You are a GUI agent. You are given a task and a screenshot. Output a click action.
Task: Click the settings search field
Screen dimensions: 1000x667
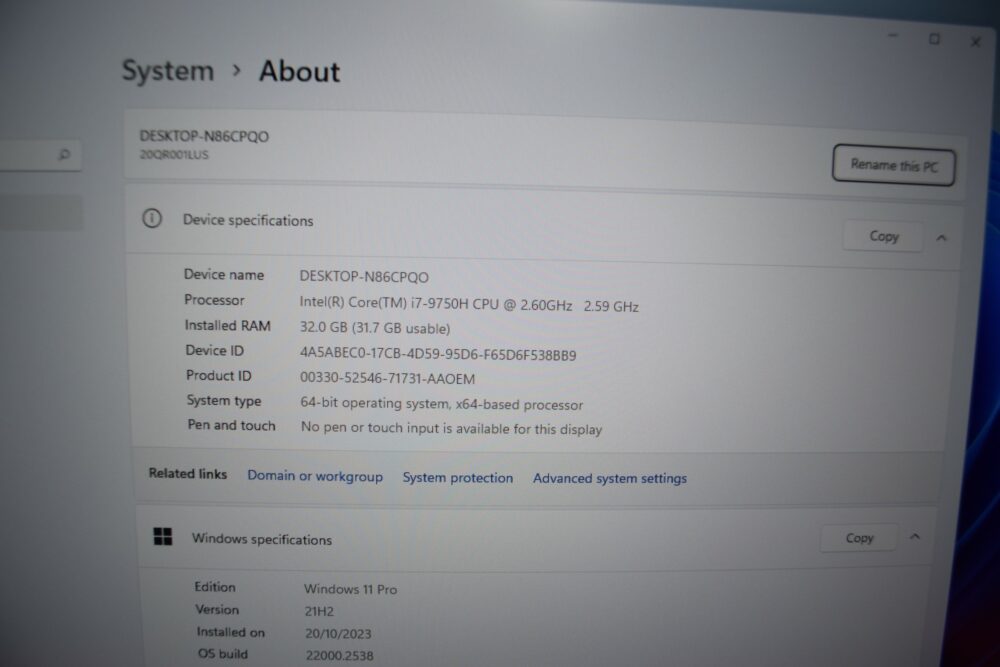click(x=40, y=155)
